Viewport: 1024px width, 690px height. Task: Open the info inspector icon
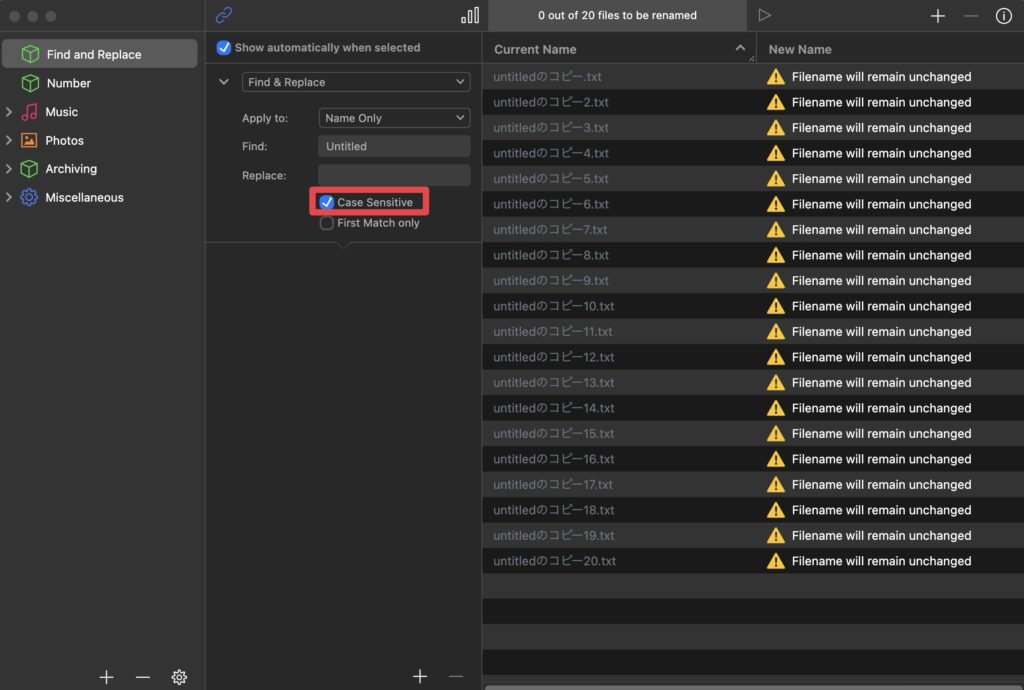[1003, 16]
